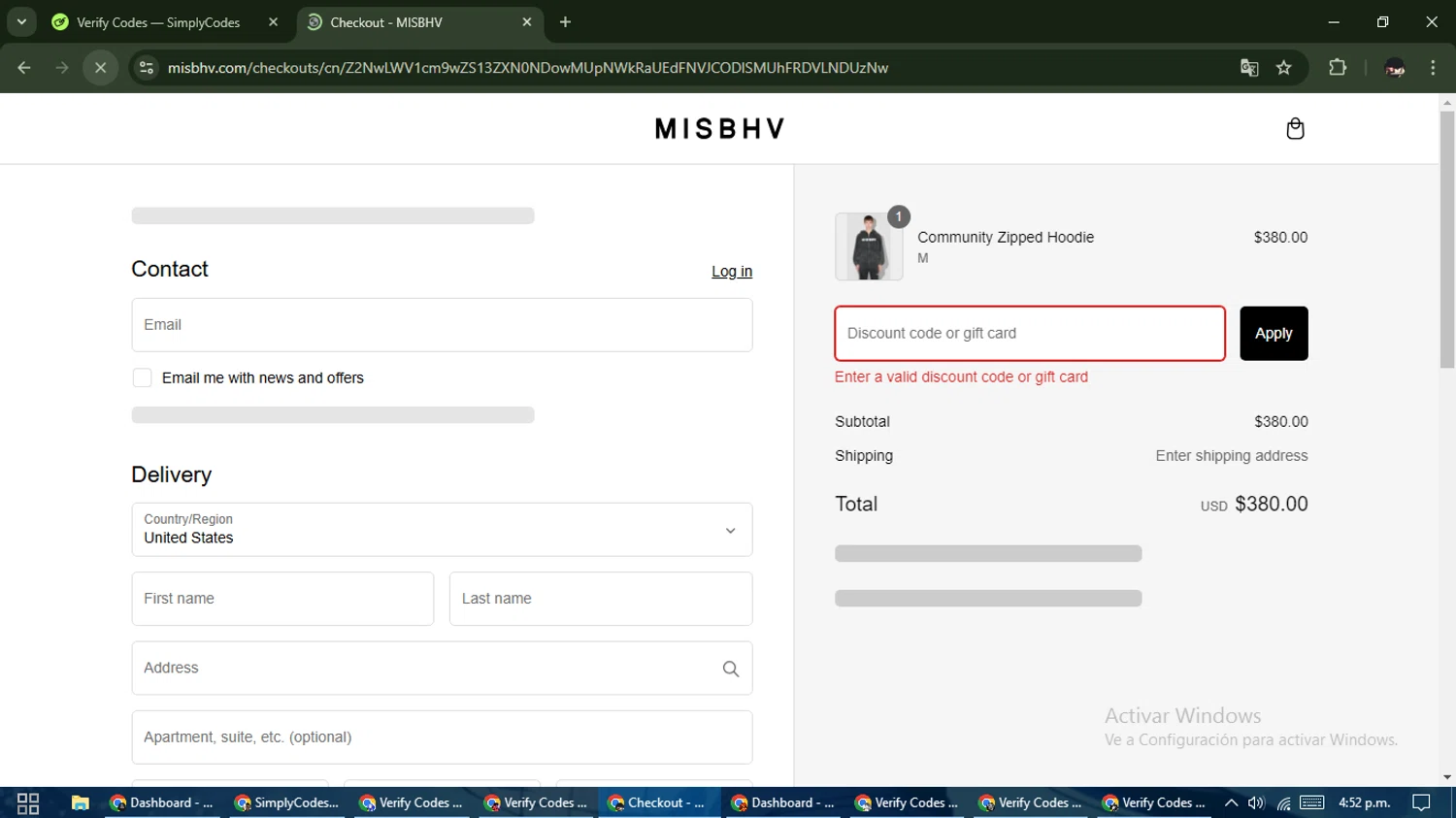Click the Last name field
Screen dimensions: 1456x818
click(601, 599)
